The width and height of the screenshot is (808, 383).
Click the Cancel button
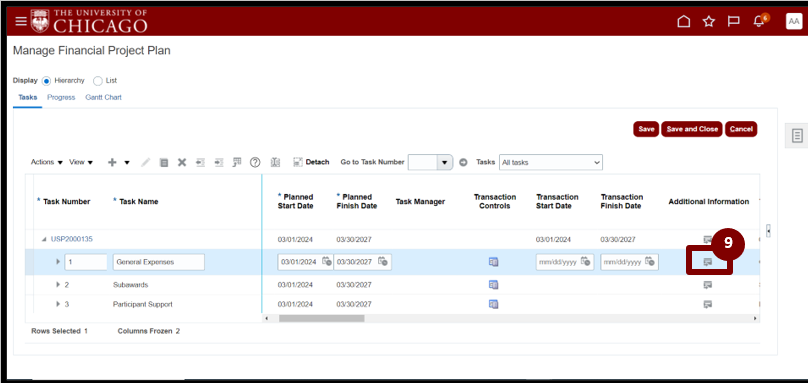coord(741,129)
